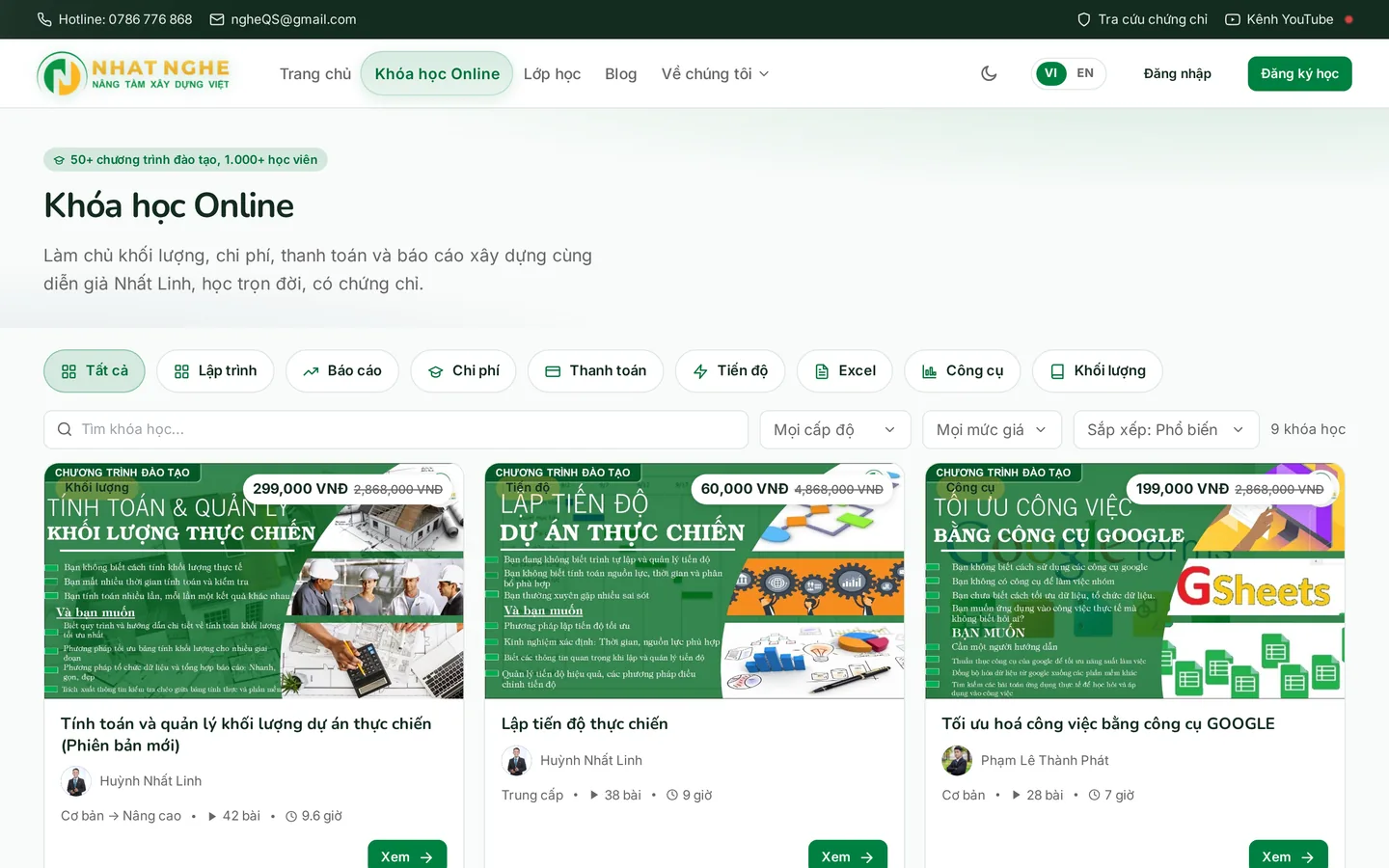Click the 60,000 VNĐ price badge
Viewport: 1389px width, 868px height.
[x=792, y=489]
